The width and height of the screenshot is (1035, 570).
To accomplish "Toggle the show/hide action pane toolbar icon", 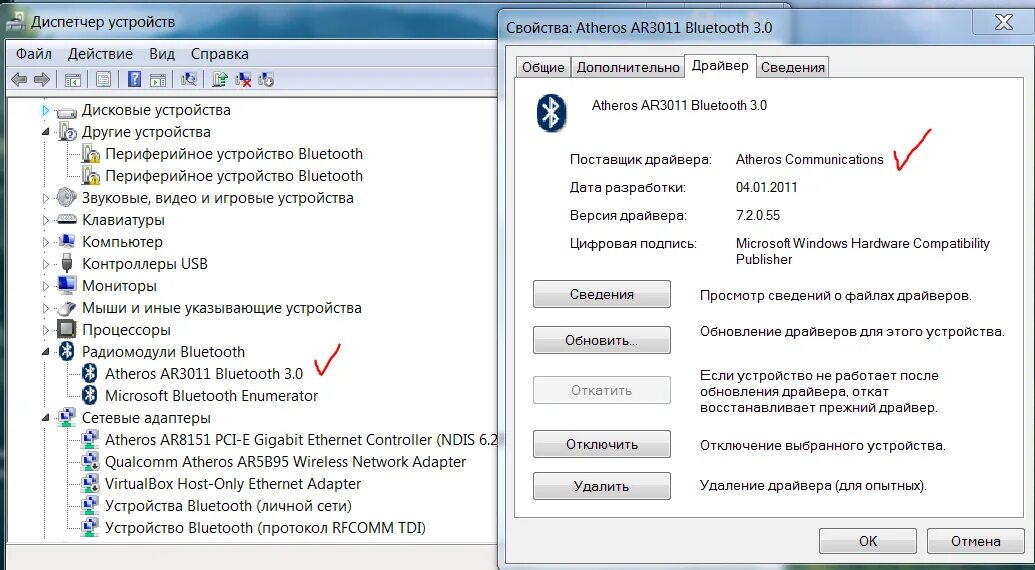I will click(x=157, y=80).
